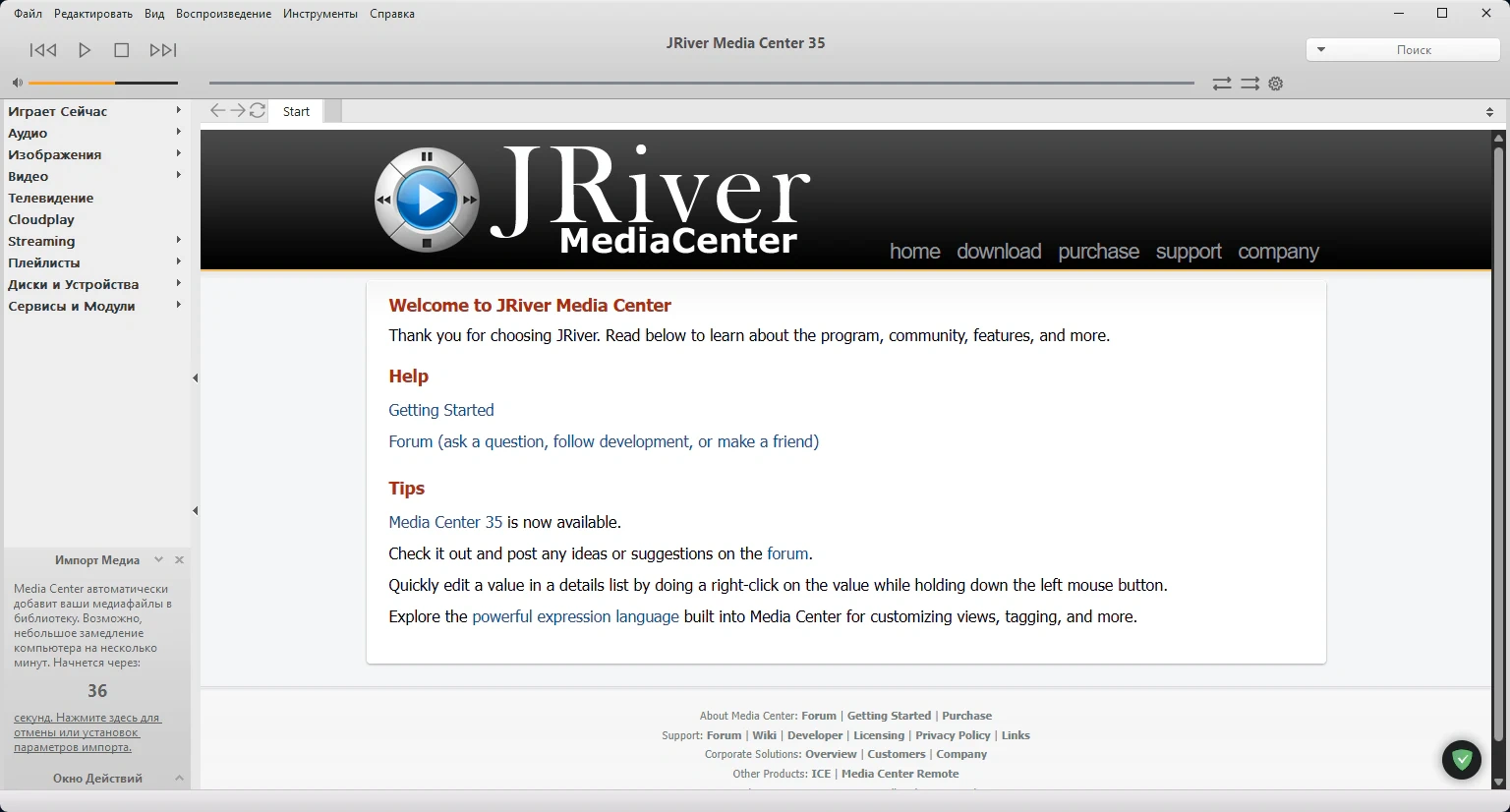This screenshot has height=812, width=1510.
Task: Mute audio via the speaker icon
Action: pyautogui.click(x=17, y=83)
